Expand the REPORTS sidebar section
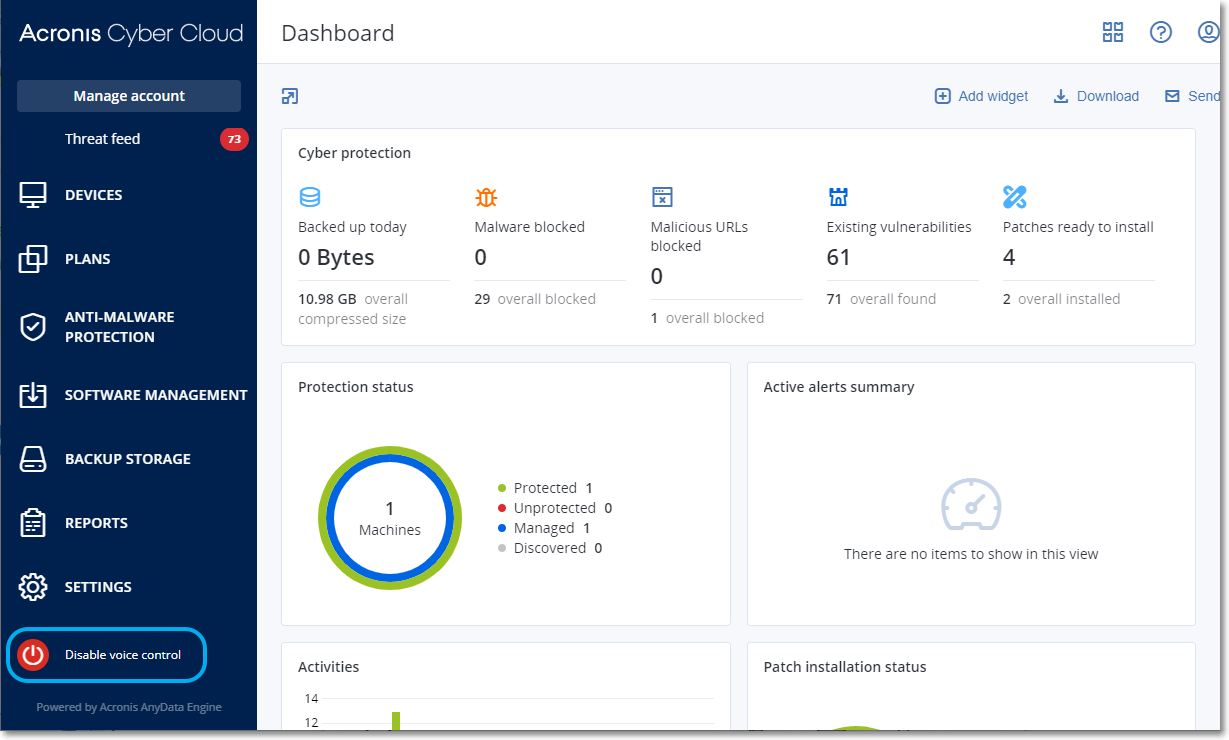The width and height of the screenshot is (1229, 740). pos(96,523)
